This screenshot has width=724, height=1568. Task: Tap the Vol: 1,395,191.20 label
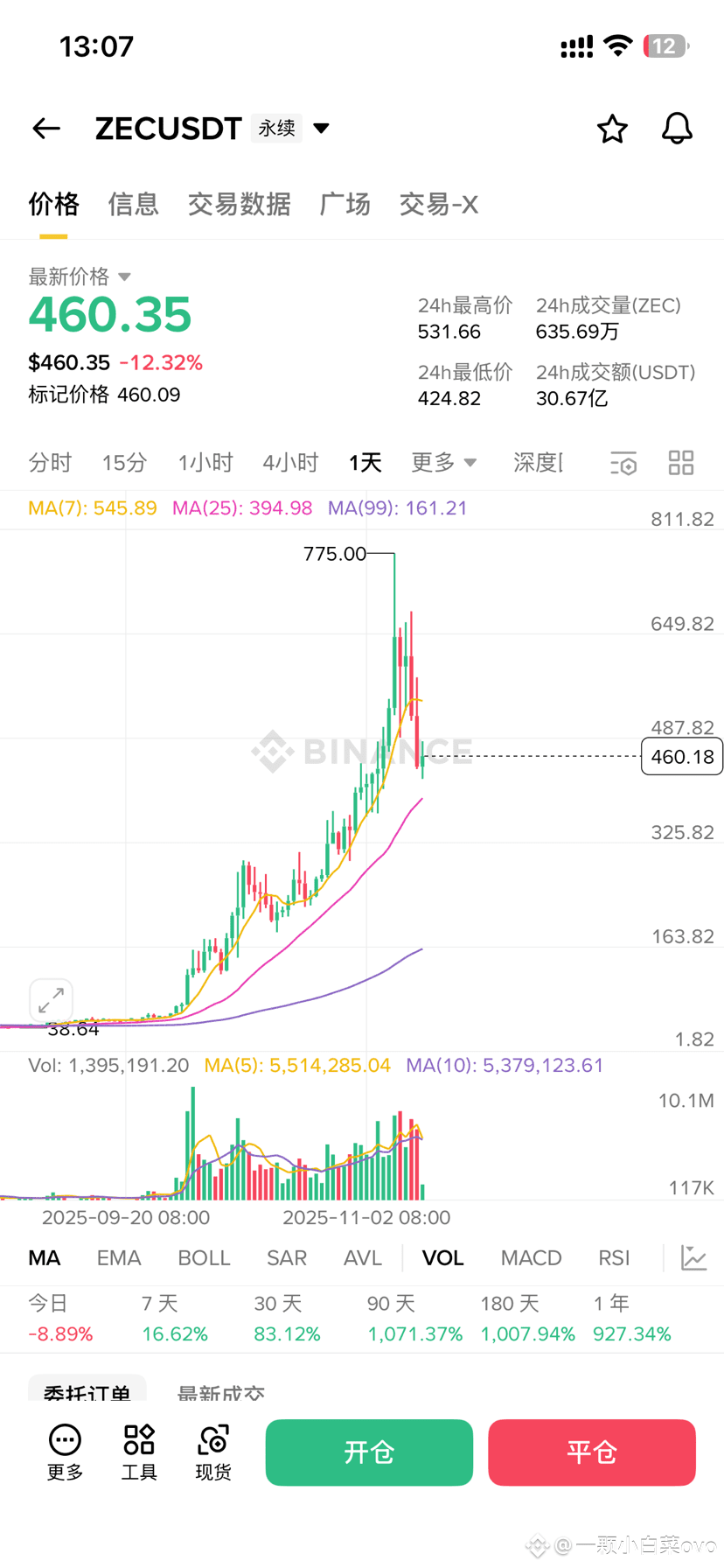click(x=108, y=1066)
